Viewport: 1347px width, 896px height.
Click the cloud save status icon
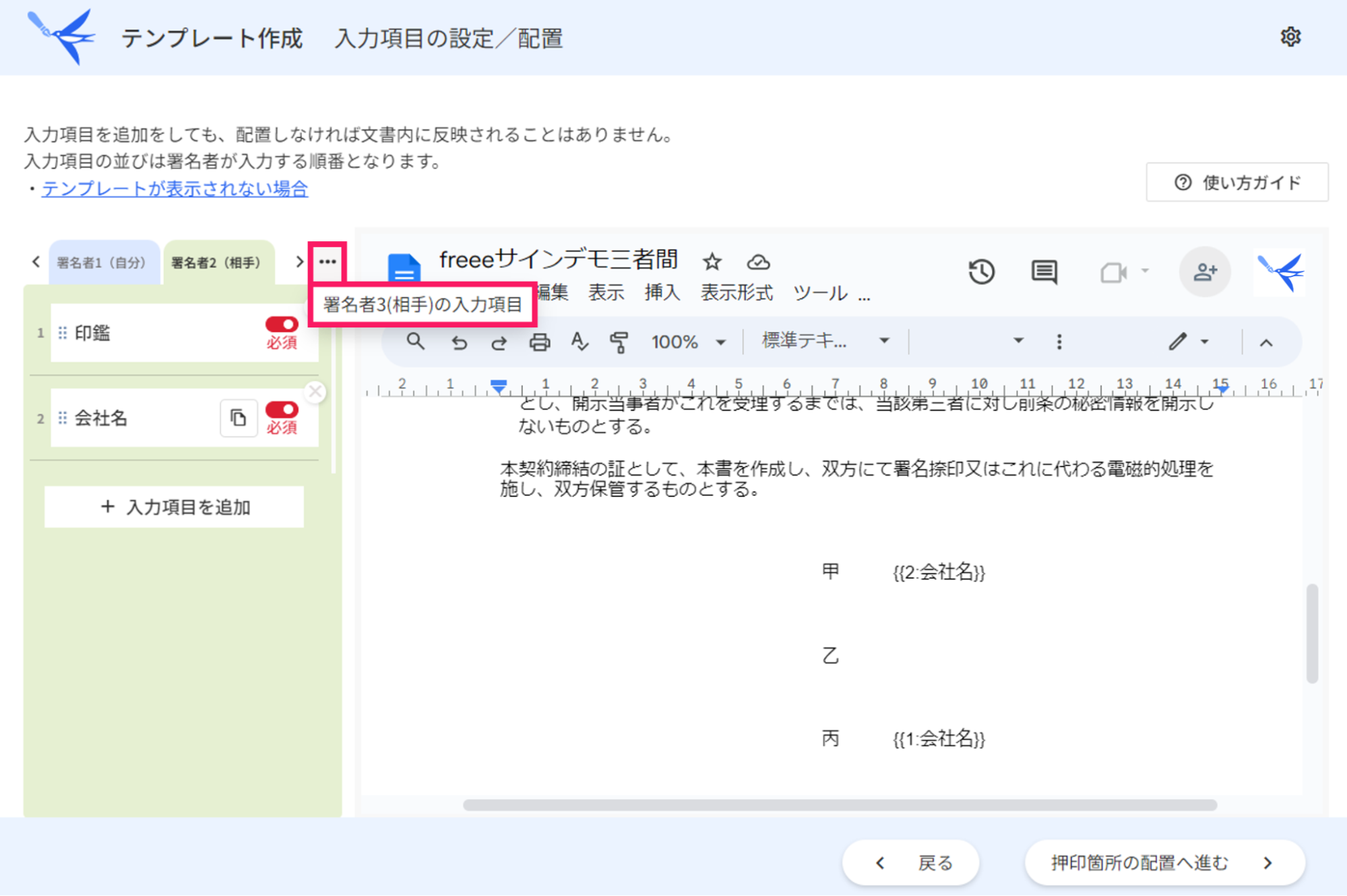coord(758,261)
